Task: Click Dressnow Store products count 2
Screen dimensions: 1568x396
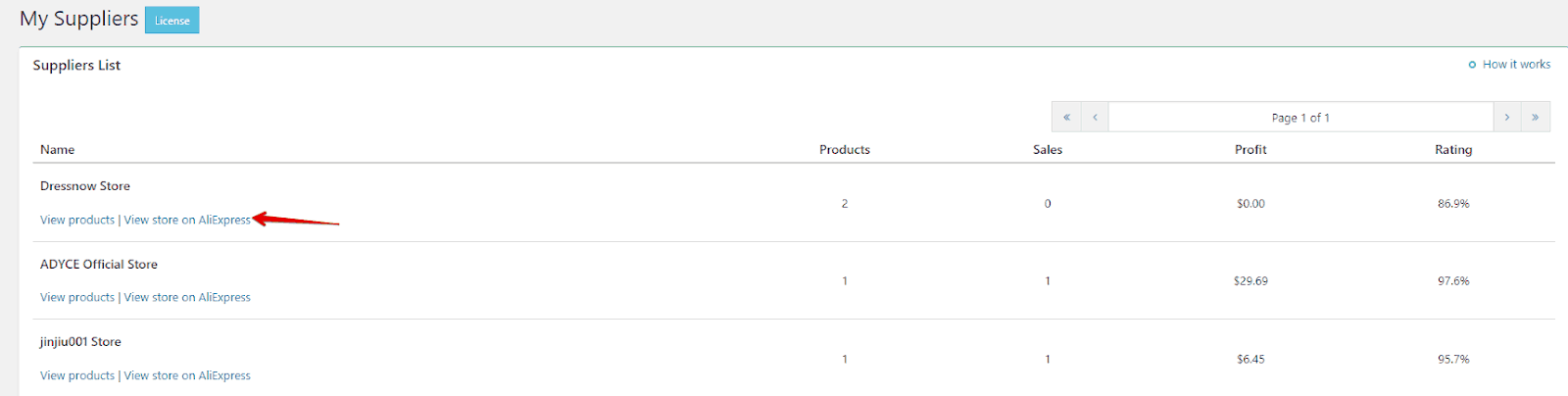Action: point(844,204)
